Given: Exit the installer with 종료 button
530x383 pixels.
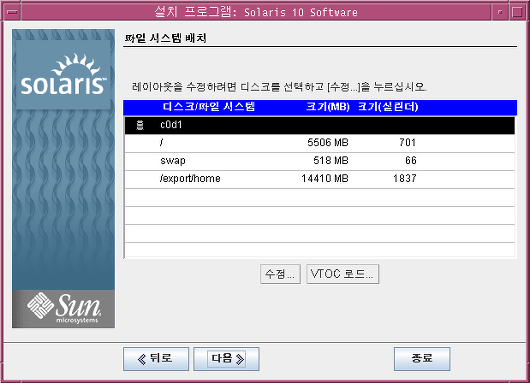Looking at the screenshot, I should (x=422, y=359).
